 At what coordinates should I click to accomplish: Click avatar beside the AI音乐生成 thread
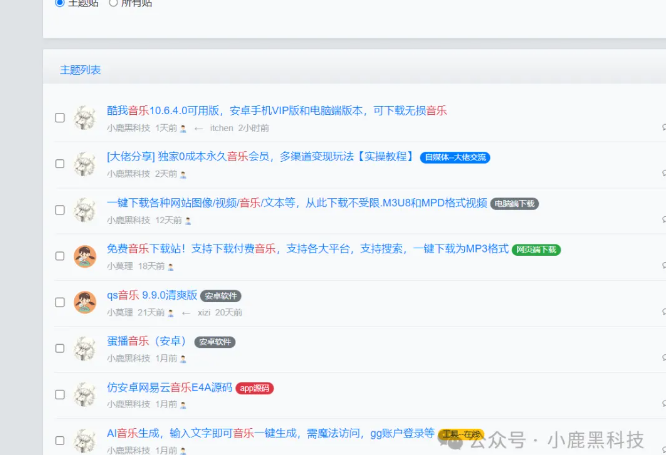click(85, 439)
